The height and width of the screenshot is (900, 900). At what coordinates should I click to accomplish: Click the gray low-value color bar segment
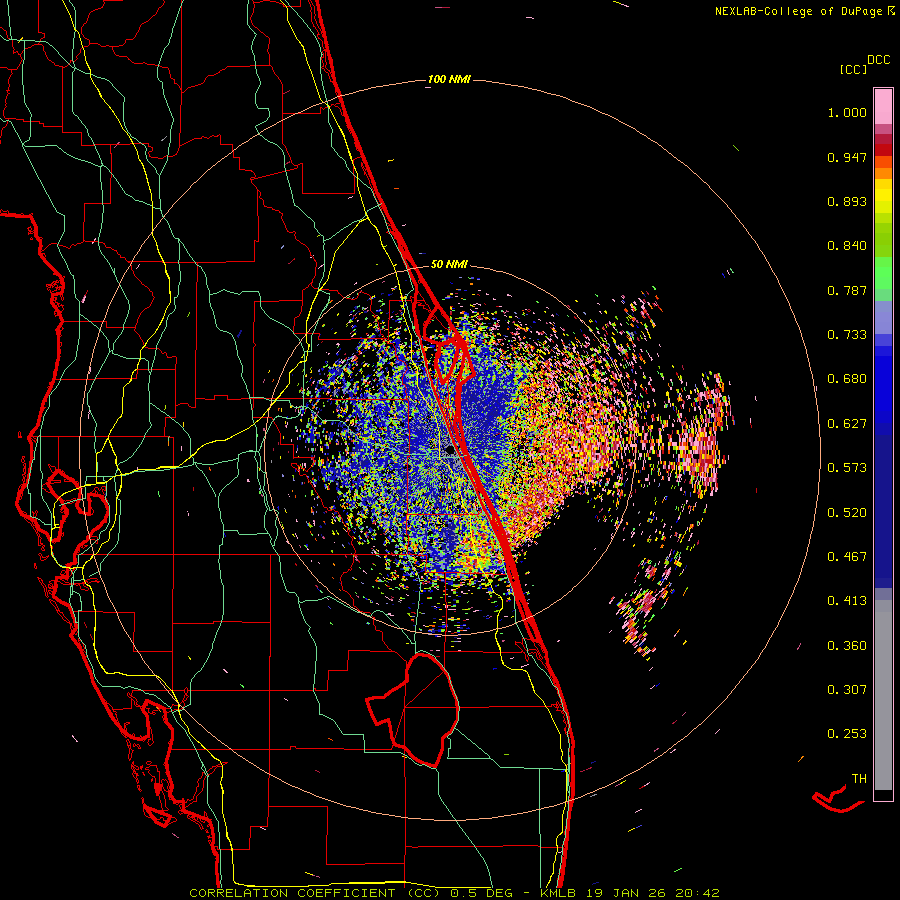point(883,695)
